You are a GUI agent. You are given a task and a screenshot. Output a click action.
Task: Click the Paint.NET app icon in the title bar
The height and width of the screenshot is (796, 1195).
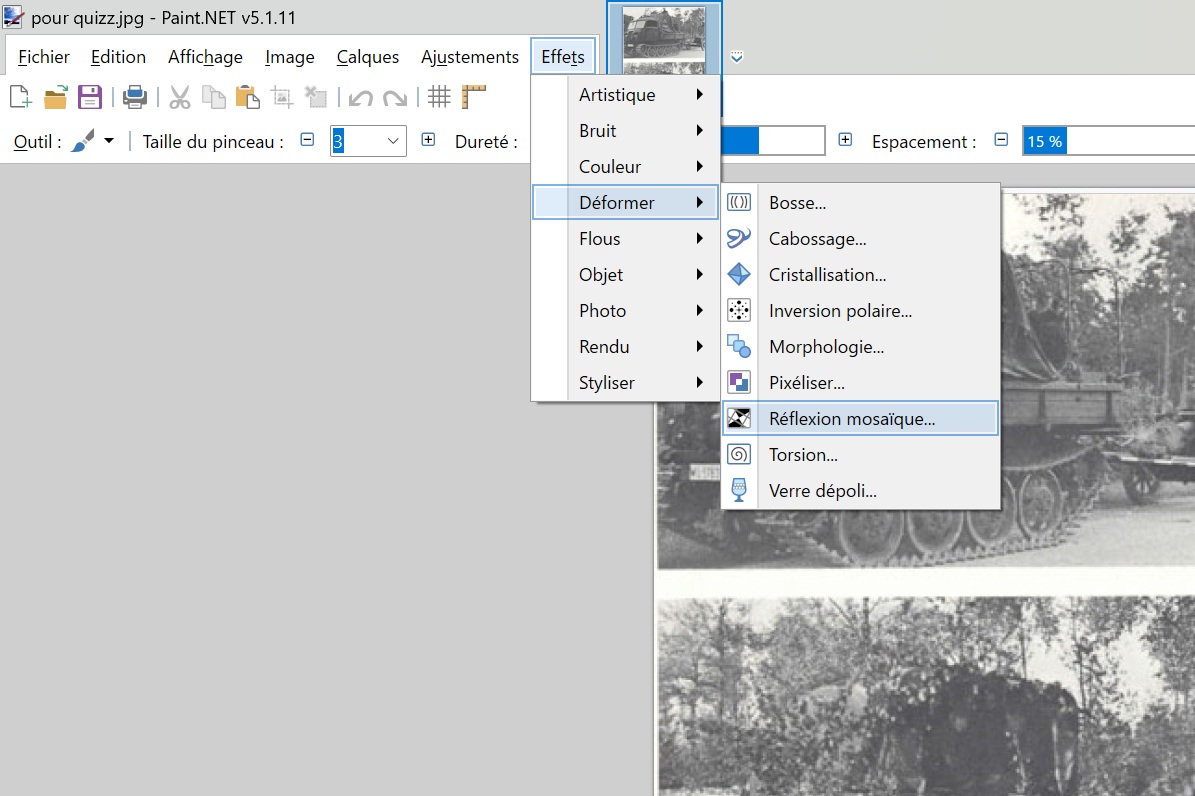(x=12, y=16)
